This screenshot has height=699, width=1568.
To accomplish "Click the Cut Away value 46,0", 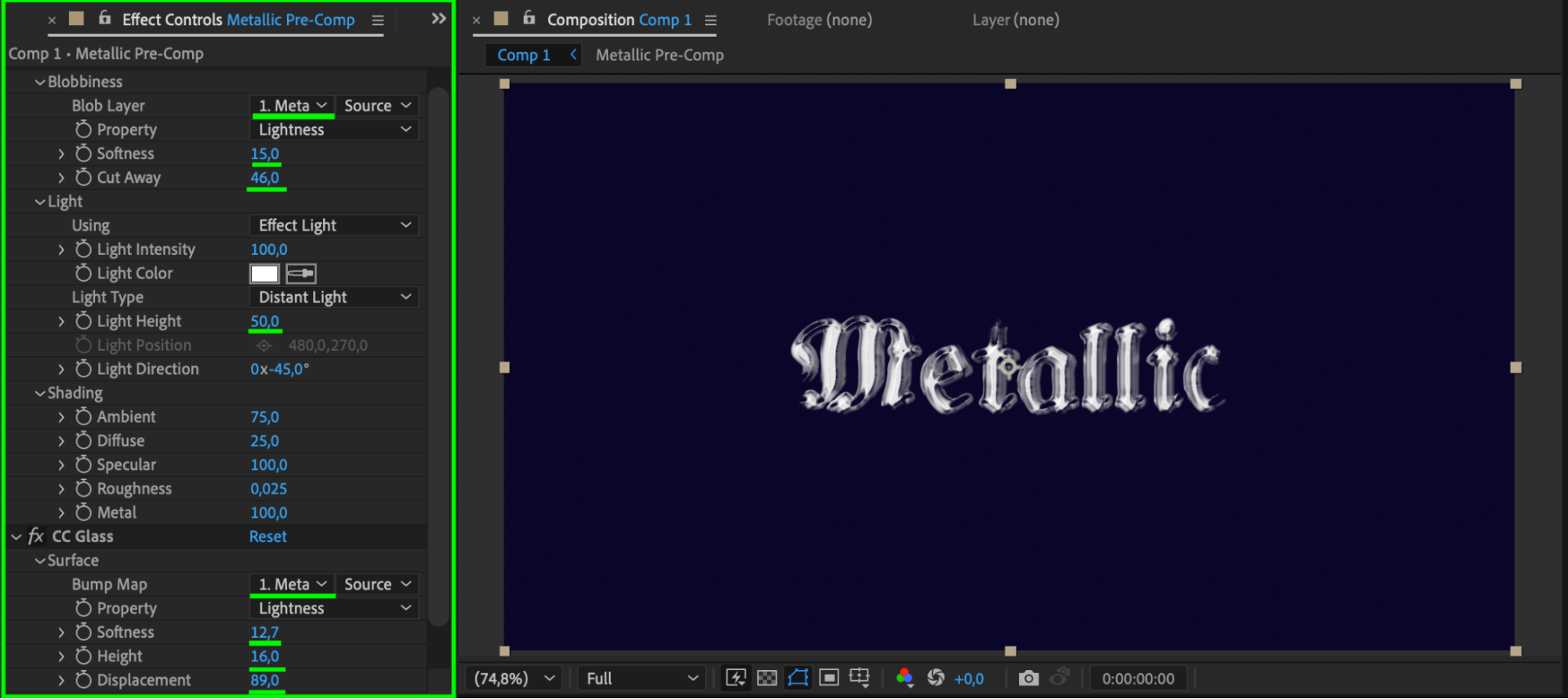I will coord(264,177).
